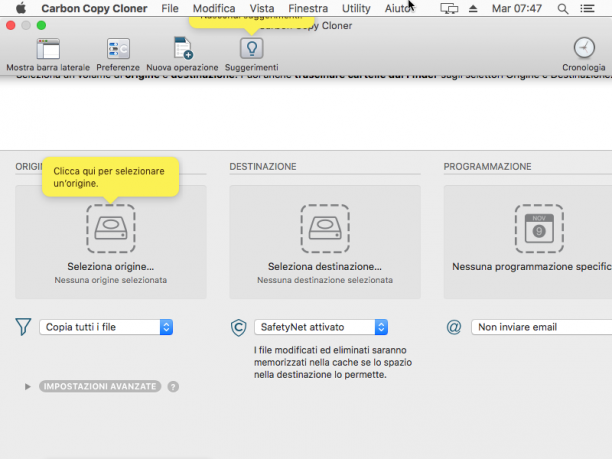612x459 pixels.
Task: Click the eject icon in menu bar
Action: (473, 9)
